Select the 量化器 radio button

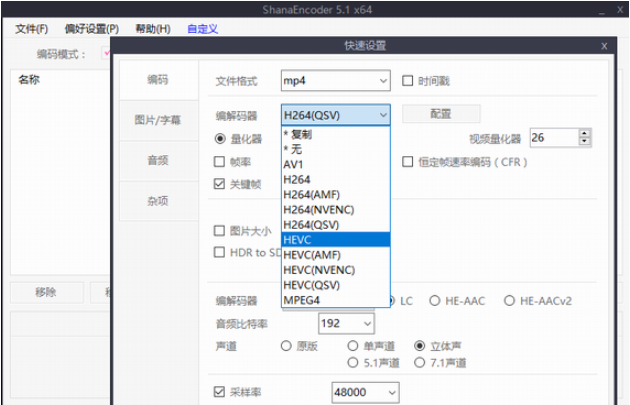coord(220,139)
